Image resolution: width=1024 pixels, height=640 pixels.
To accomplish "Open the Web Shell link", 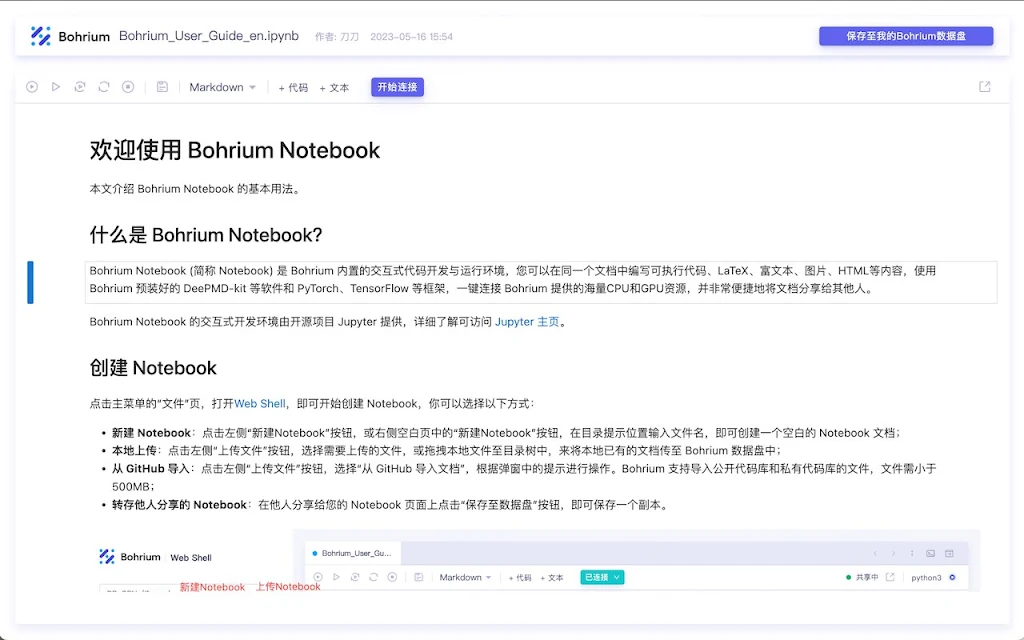I will point(260,404).
